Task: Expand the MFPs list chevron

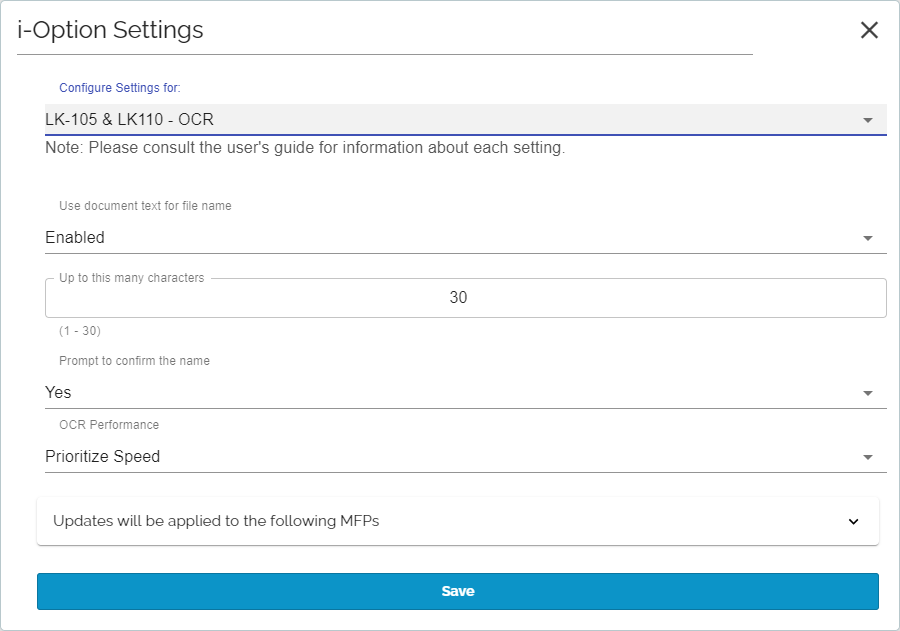Action: click(854, 521)
